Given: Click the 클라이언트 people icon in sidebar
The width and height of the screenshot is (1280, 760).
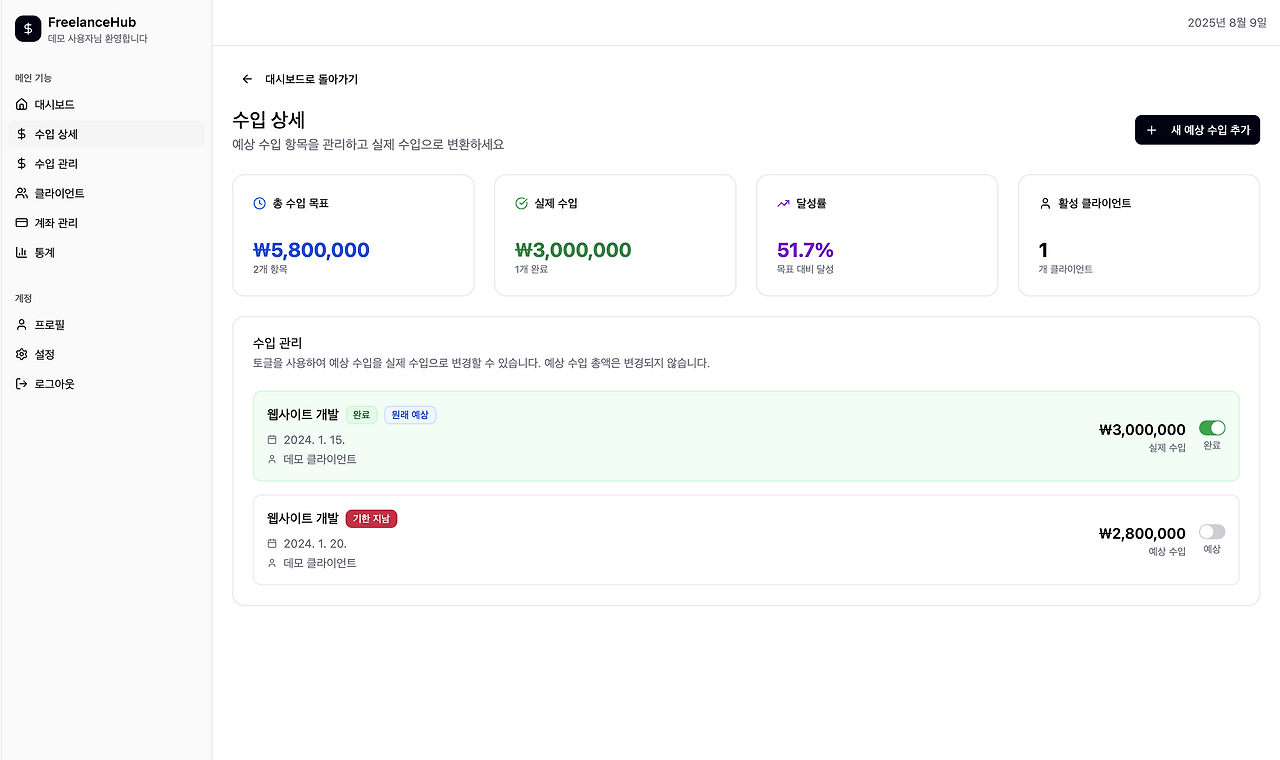Looking at the screenshot, I should tap(22, 193).
